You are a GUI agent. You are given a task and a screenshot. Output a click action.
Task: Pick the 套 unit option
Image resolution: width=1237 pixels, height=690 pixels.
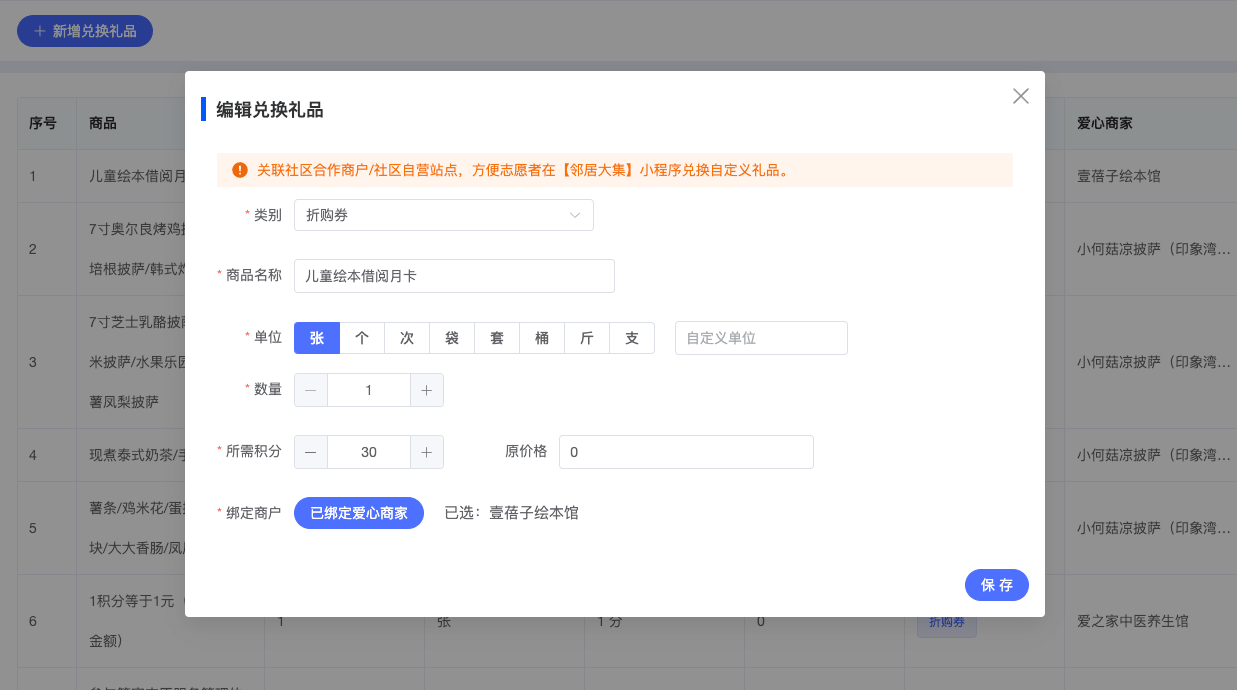(497, 338)
